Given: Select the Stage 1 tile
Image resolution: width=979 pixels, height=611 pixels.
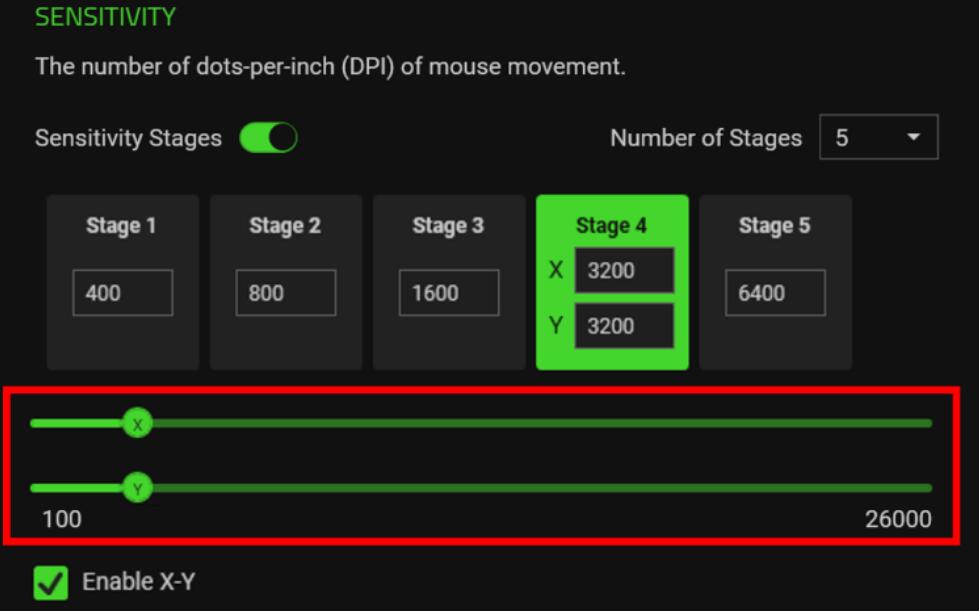Looking at the screenshot, I should tap(122, 226).
